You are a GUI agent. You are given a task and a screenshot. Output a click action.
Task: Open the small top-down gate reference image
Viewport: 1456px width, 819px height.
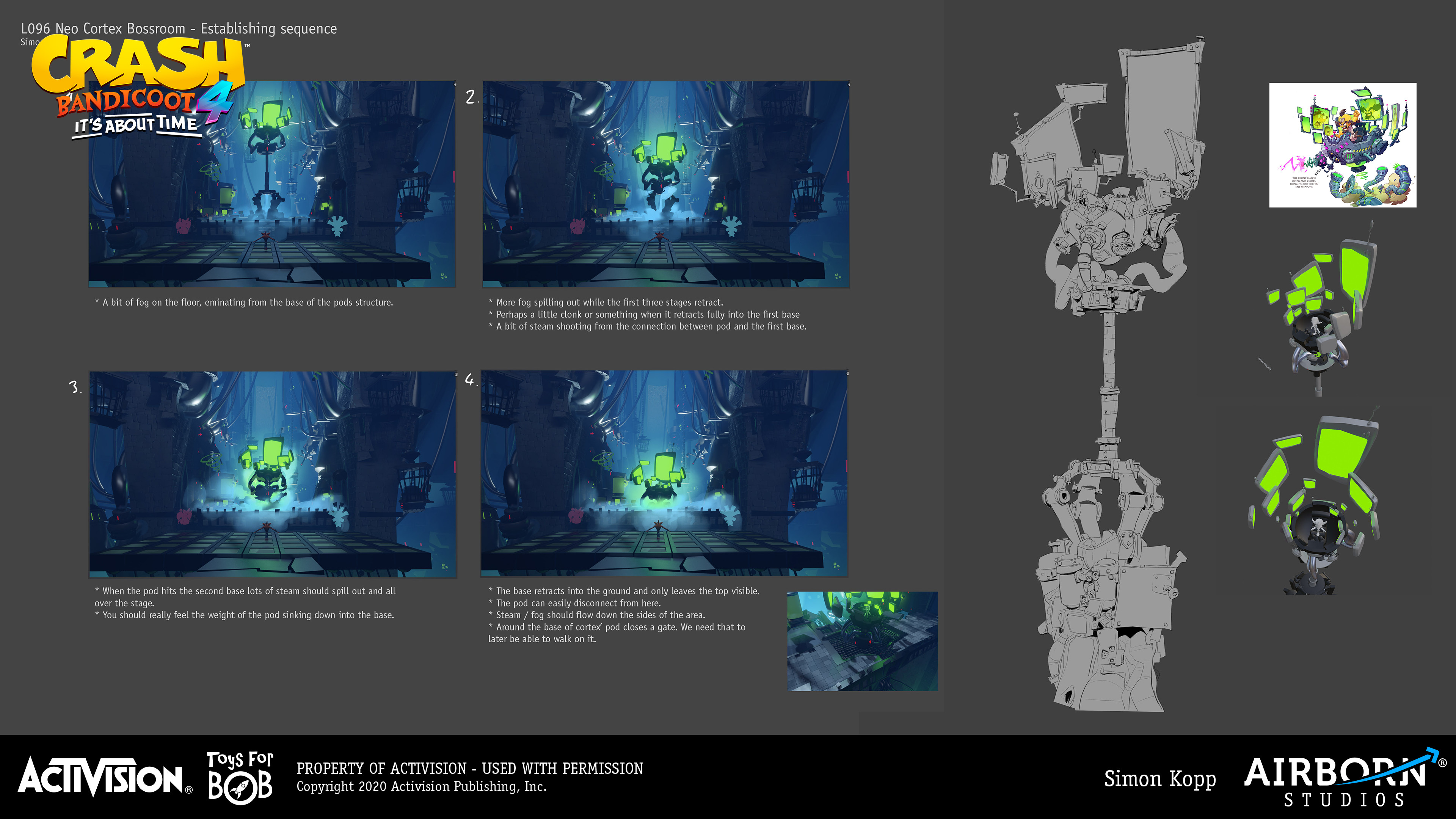pos(863,641)
